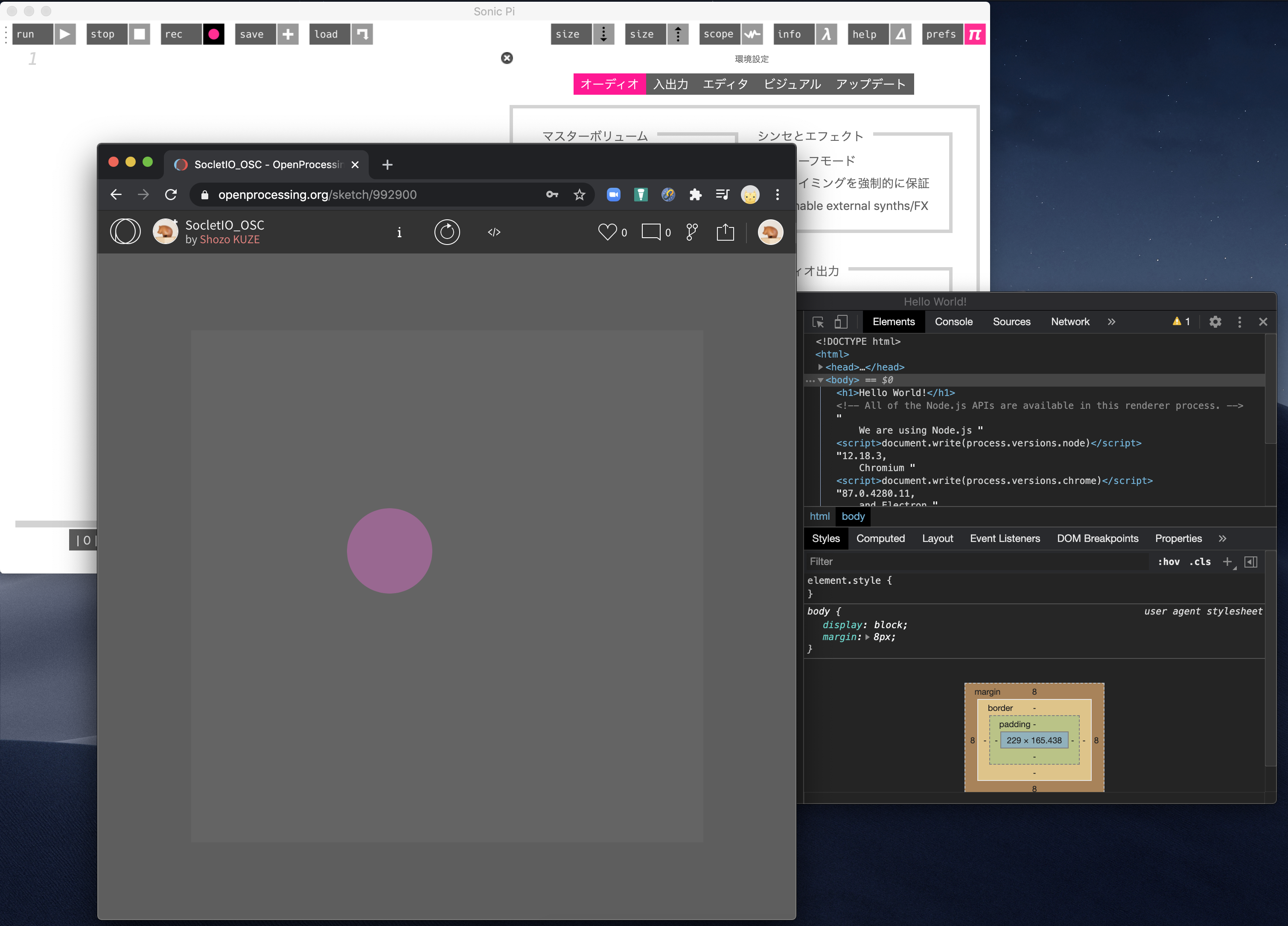Toggle the :hov element state panel
The width and height of the screenshot is (1288, 926).
pos(1168,562)
